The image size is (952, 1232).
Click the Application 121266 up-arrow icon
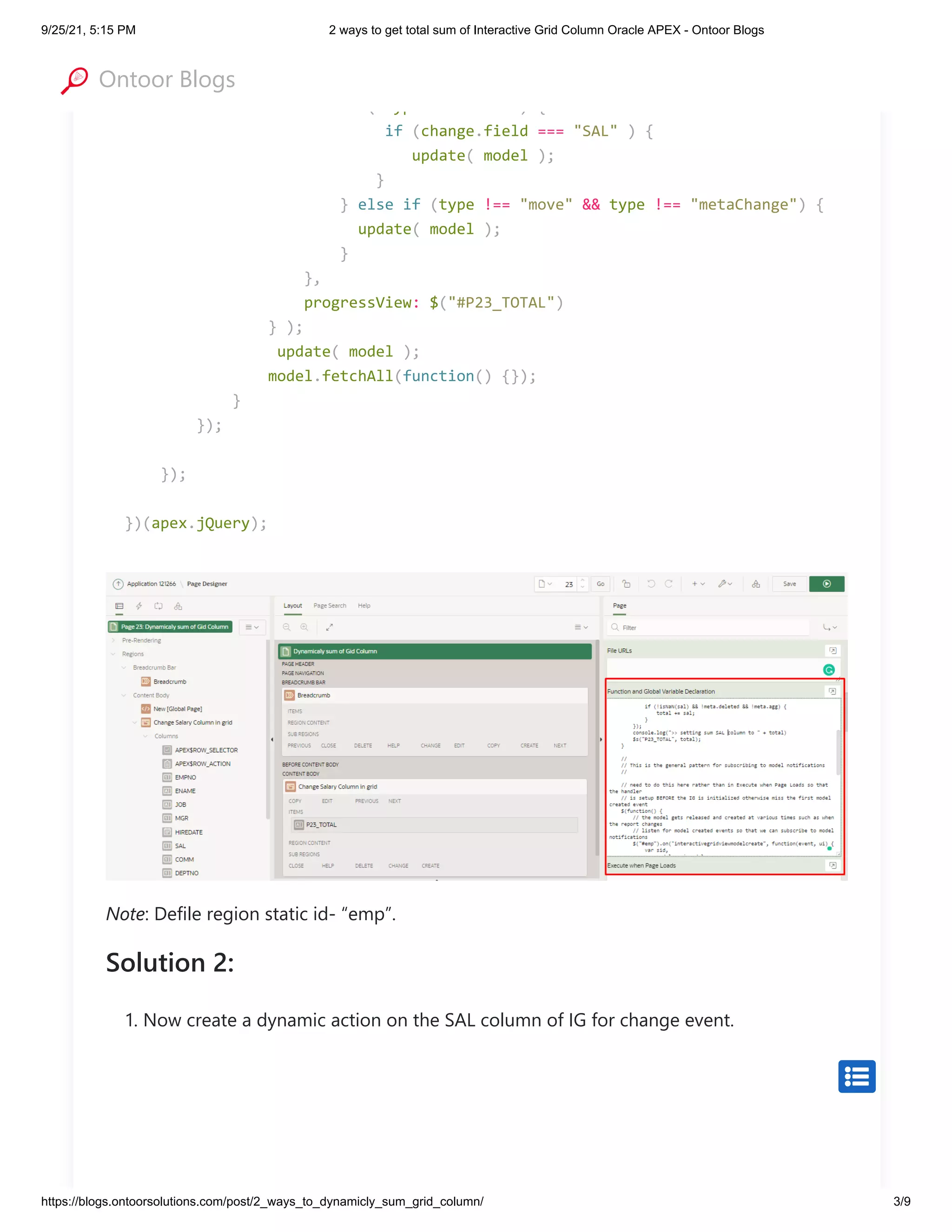(x=118, y=584)
